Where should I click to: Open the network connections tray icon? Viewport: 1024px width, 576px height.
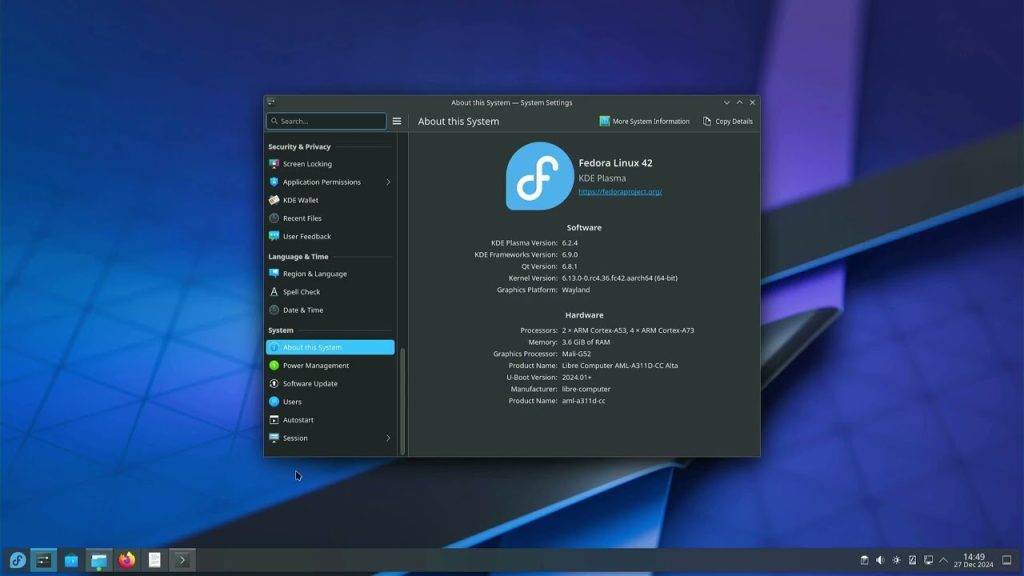click(928, 560)
